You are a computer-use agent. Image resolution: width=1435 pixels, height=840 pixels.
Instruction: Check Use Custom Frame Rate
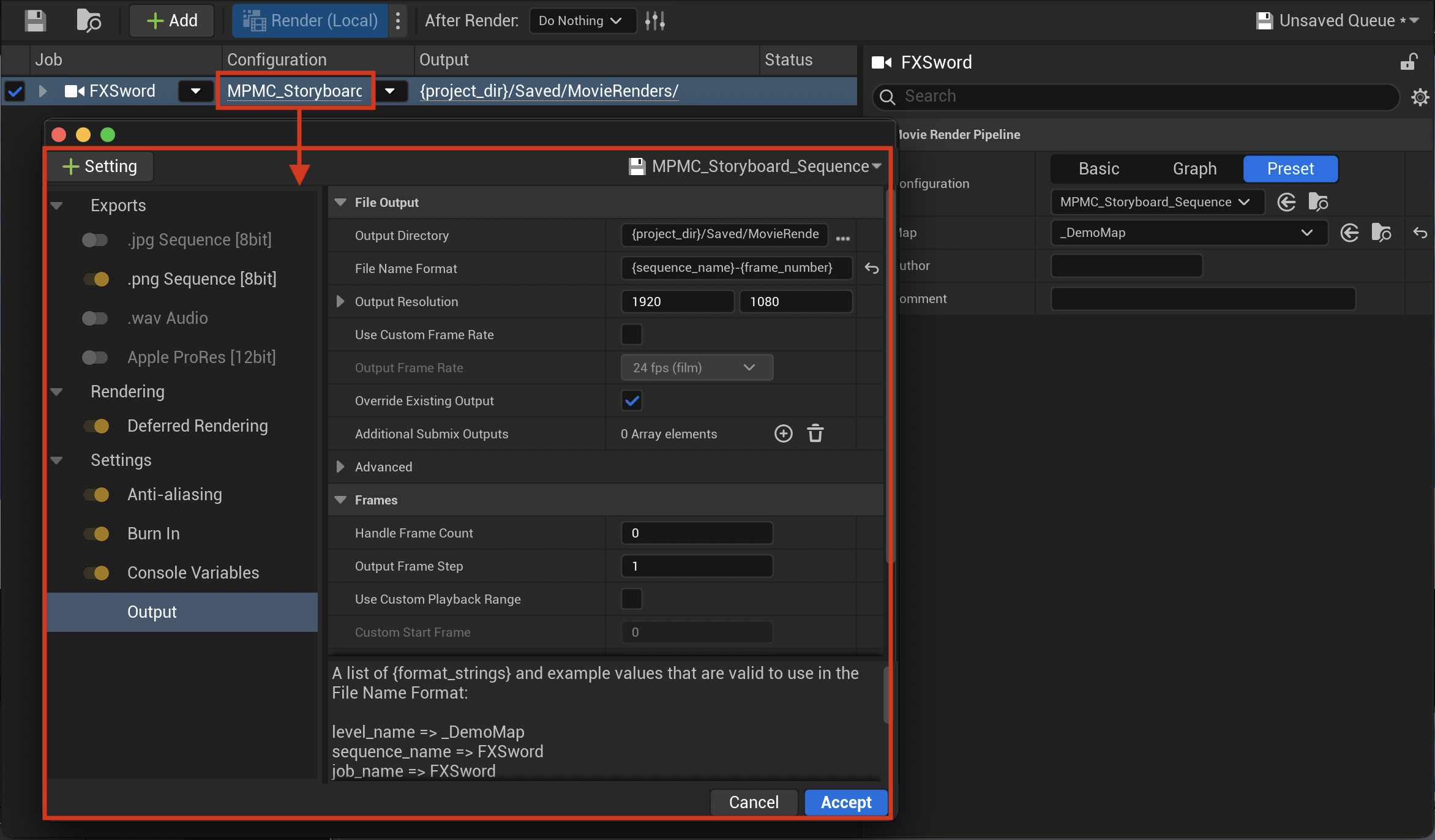[632, 334]
